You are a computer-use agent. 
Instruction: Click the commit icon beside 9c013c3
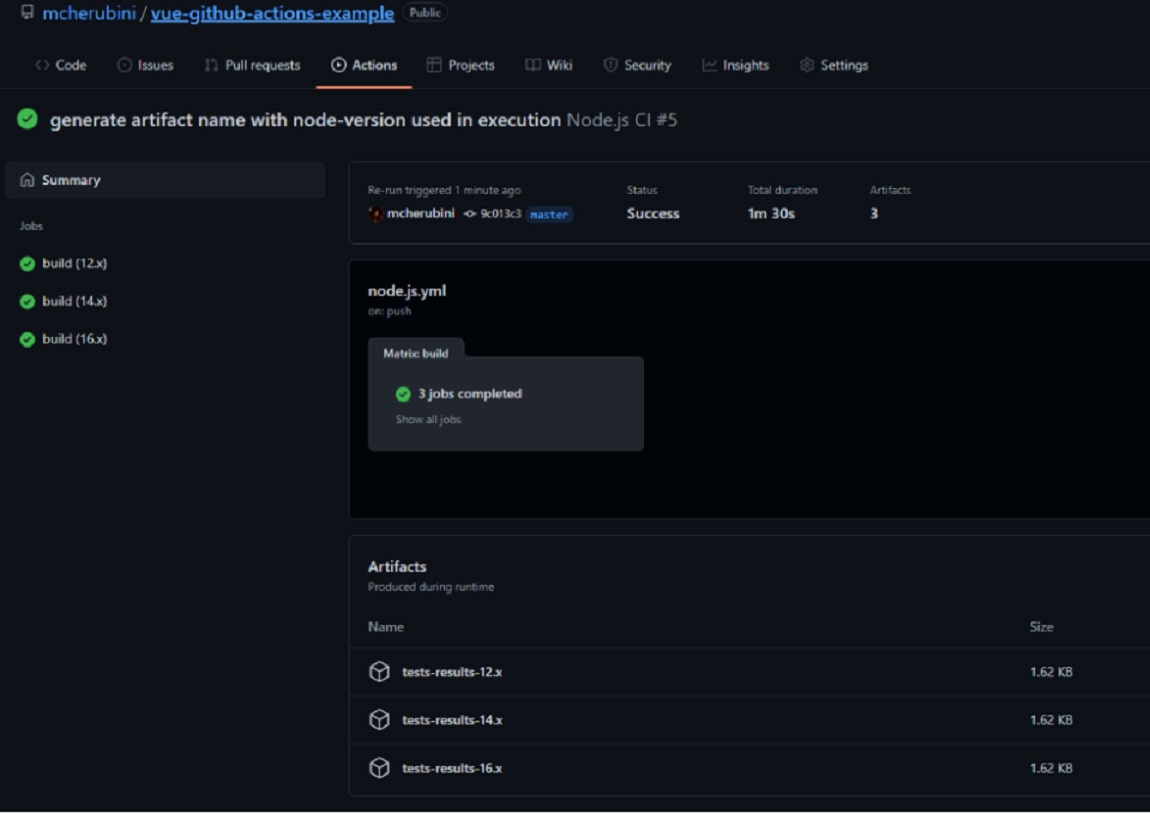coord(470,214)
